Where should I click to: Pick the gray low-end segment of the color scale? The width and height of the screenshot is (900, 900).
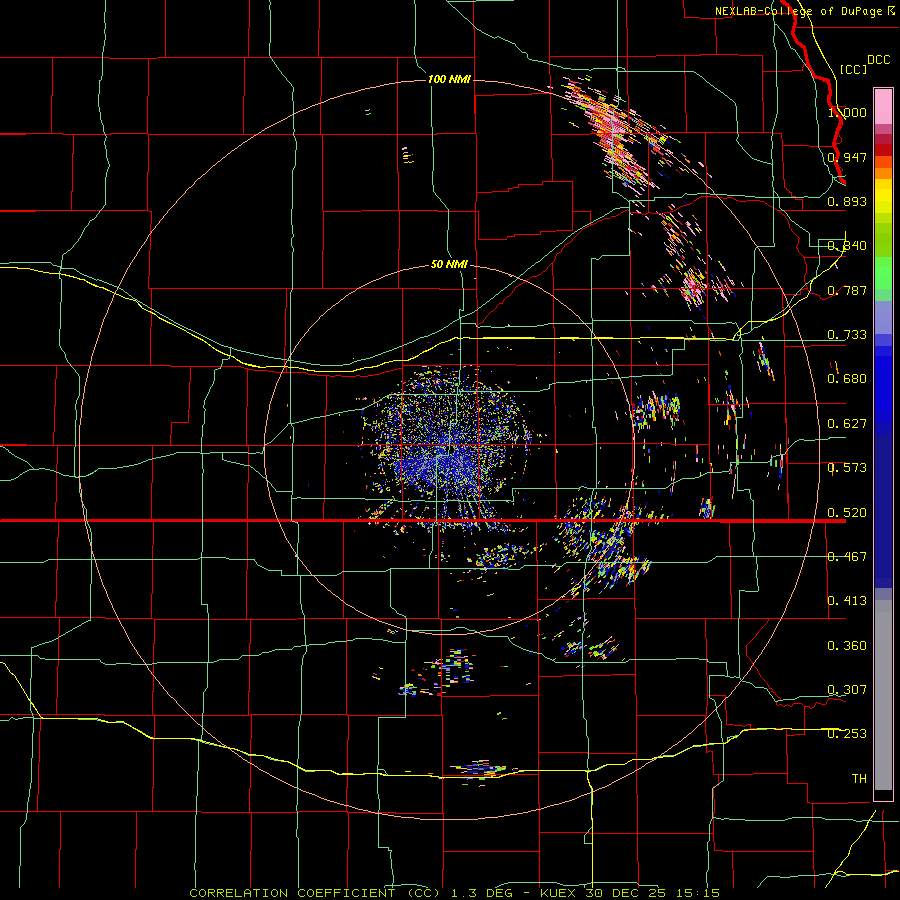pyautogui.click(x=883, y=695)
